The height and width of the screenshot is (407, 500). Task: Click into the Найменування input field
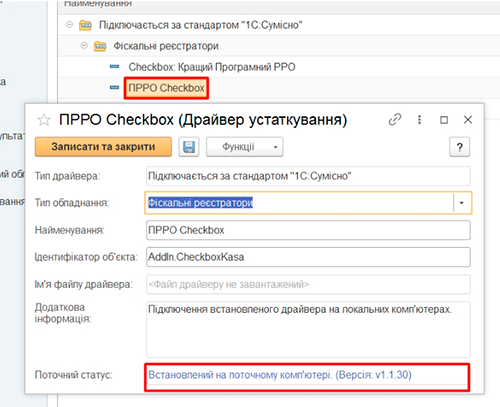[308, 230]
